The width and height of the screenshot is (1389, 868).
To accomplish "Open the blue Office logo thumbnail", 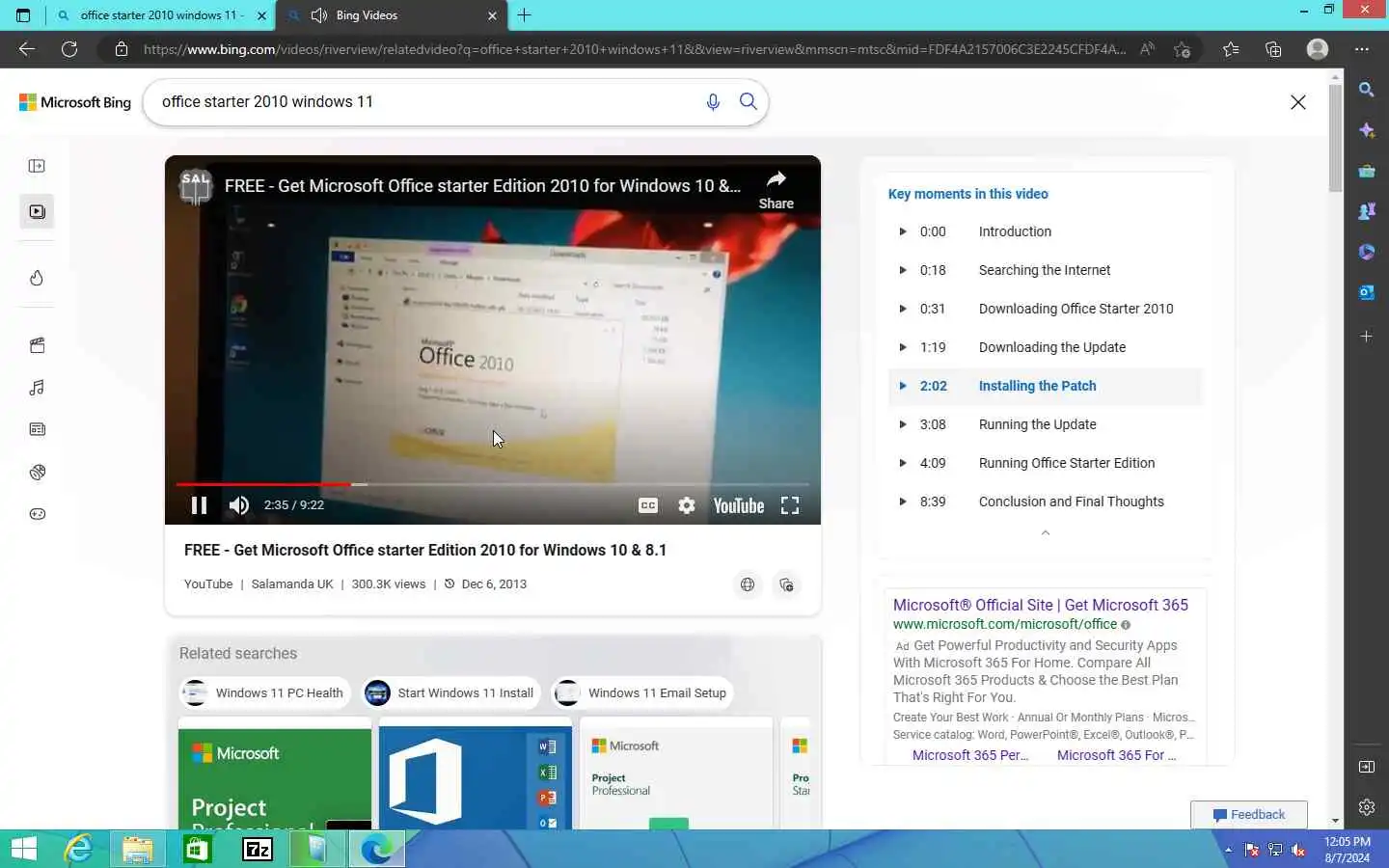I will 476,773.
